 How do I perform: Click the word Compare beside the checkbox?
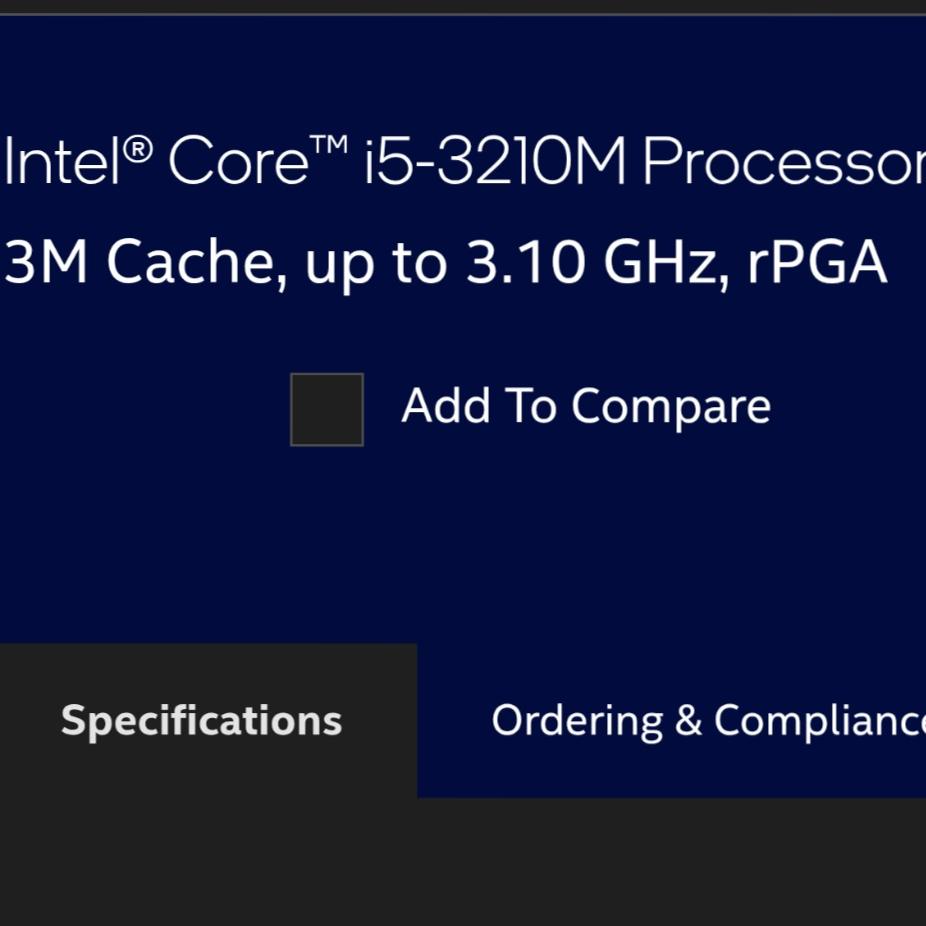670,407
